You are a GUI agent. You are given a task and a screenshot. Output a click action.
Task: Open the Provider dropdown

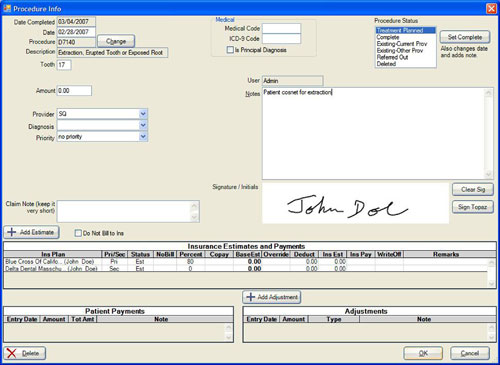point(143,114)
